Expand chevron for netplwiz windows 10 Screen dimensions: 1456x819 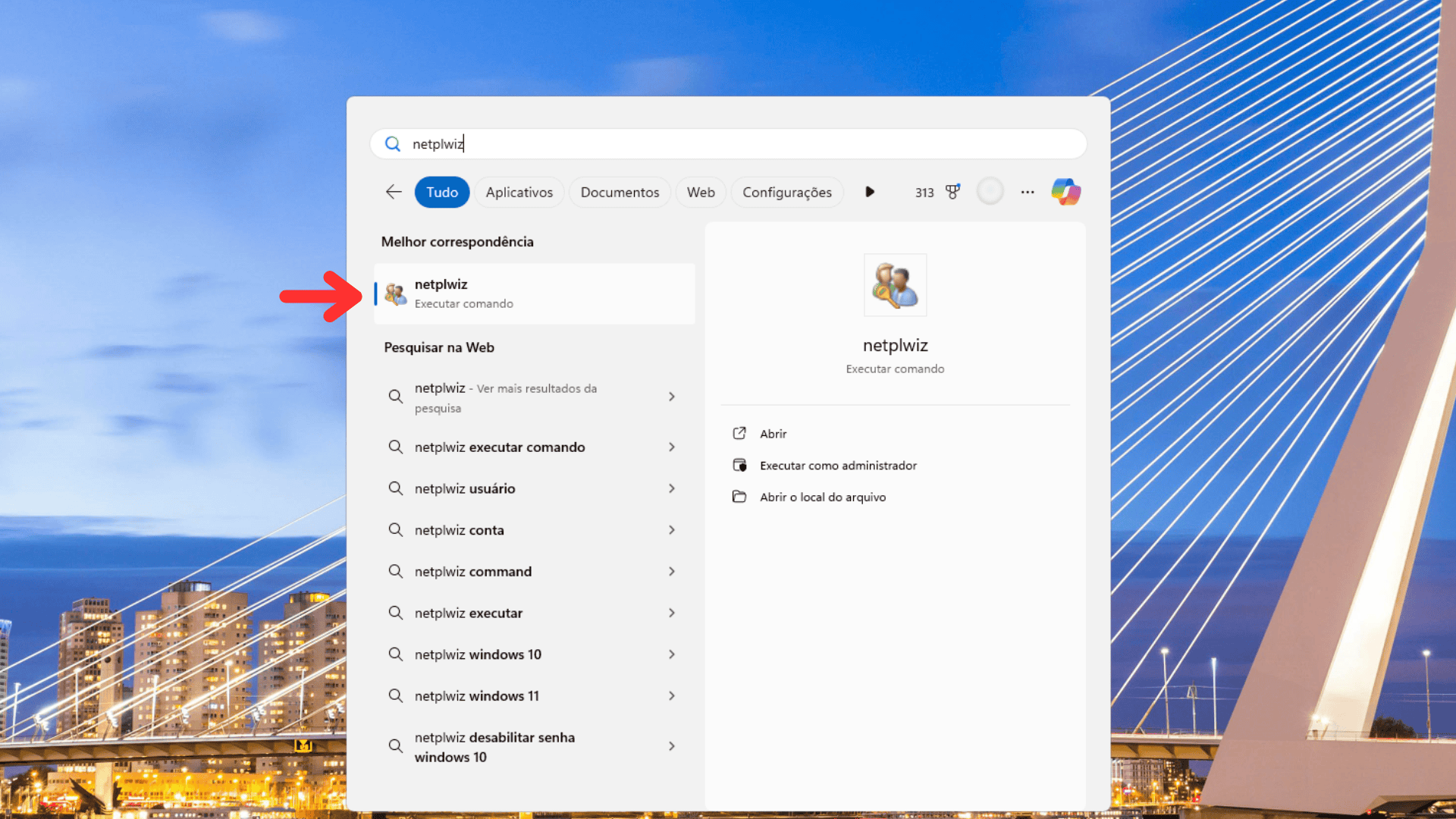tap(672, 654)
